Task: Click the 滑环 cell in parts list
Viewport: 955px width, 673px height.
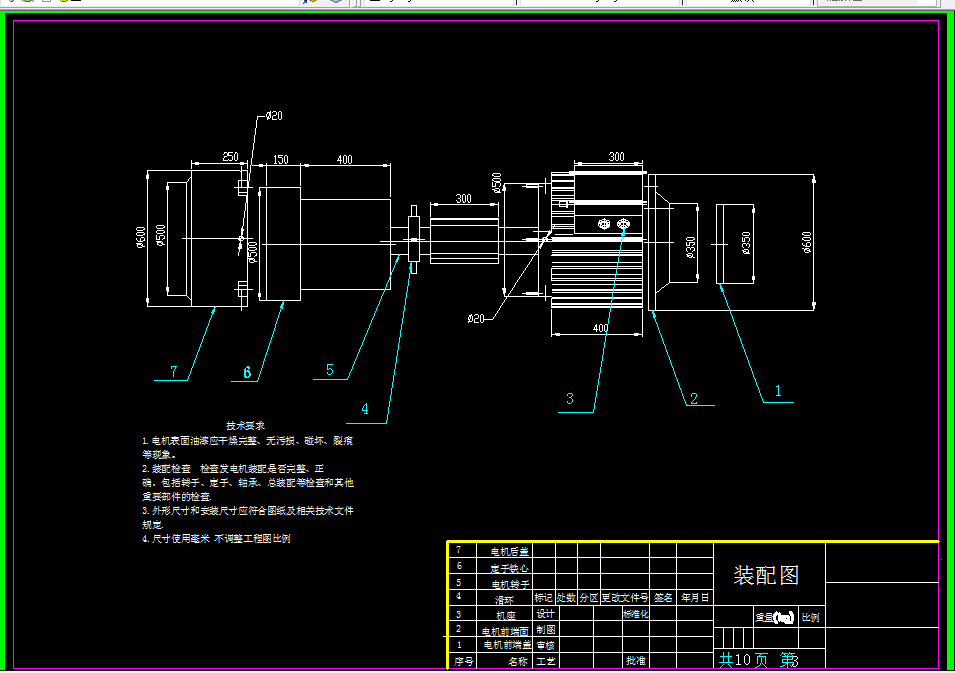Action: (x=504, y=599)
